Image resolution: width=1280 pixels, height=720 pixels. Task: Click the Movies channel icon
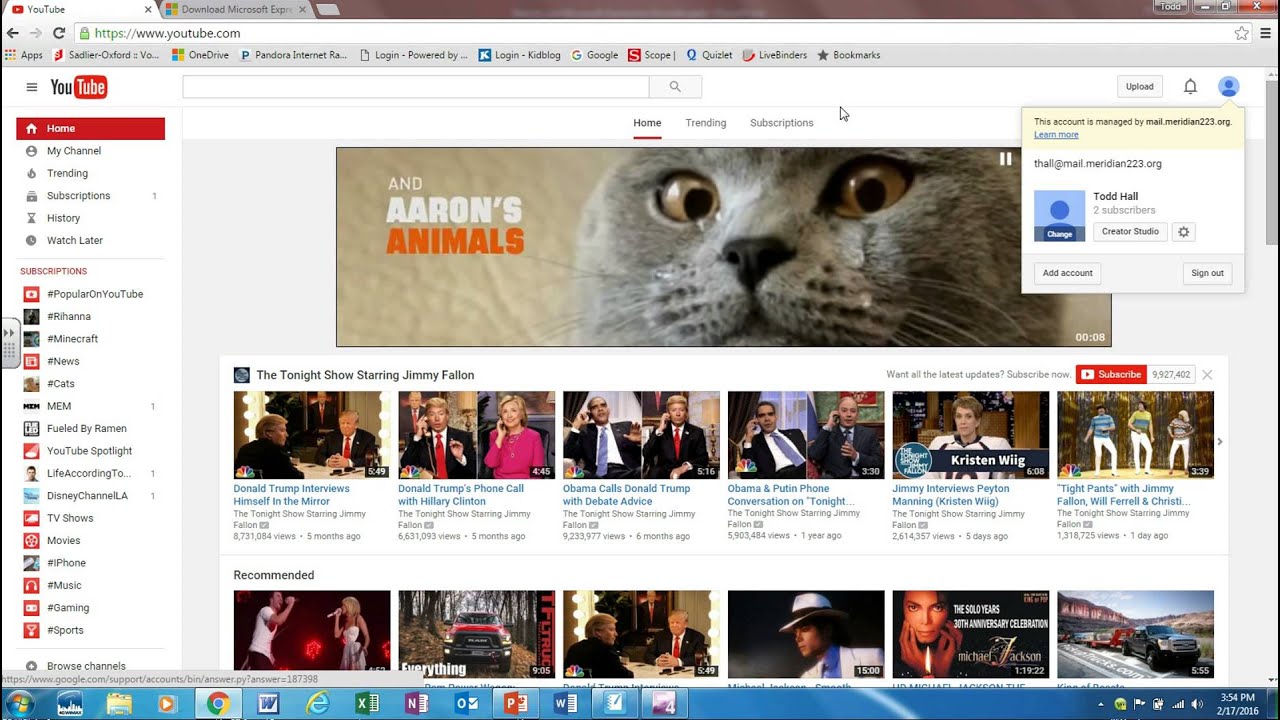pos(31,541)
